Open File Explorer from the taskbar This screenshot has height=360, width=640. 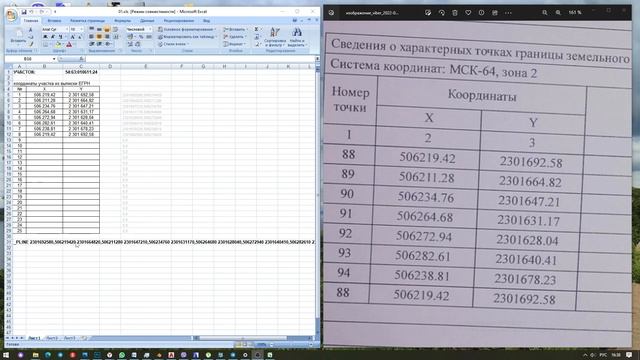pyautogui.click(x=36, y=355)
